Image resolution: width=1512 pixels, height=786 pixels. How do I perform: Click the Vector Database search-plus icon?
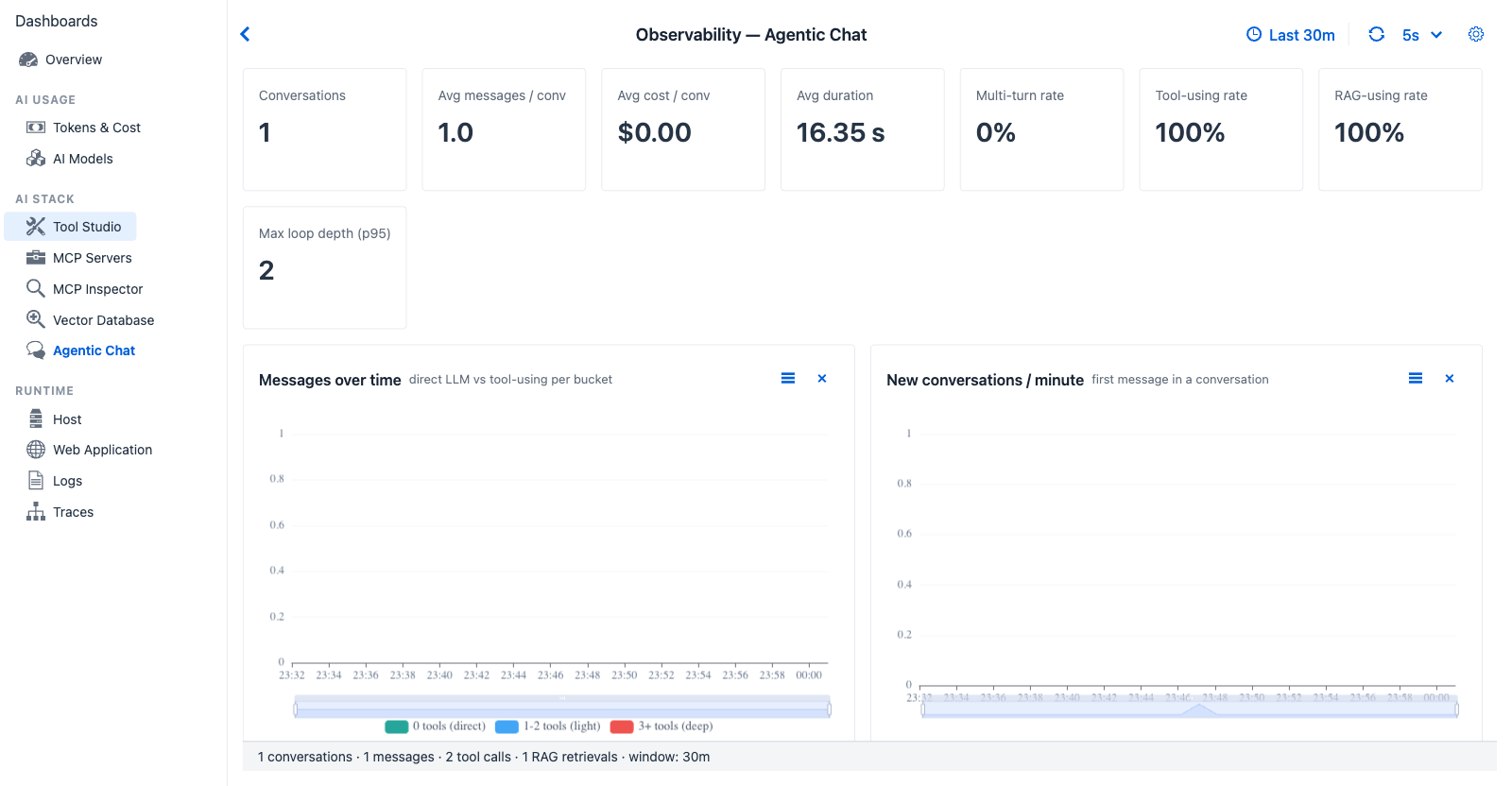point(36,320)
